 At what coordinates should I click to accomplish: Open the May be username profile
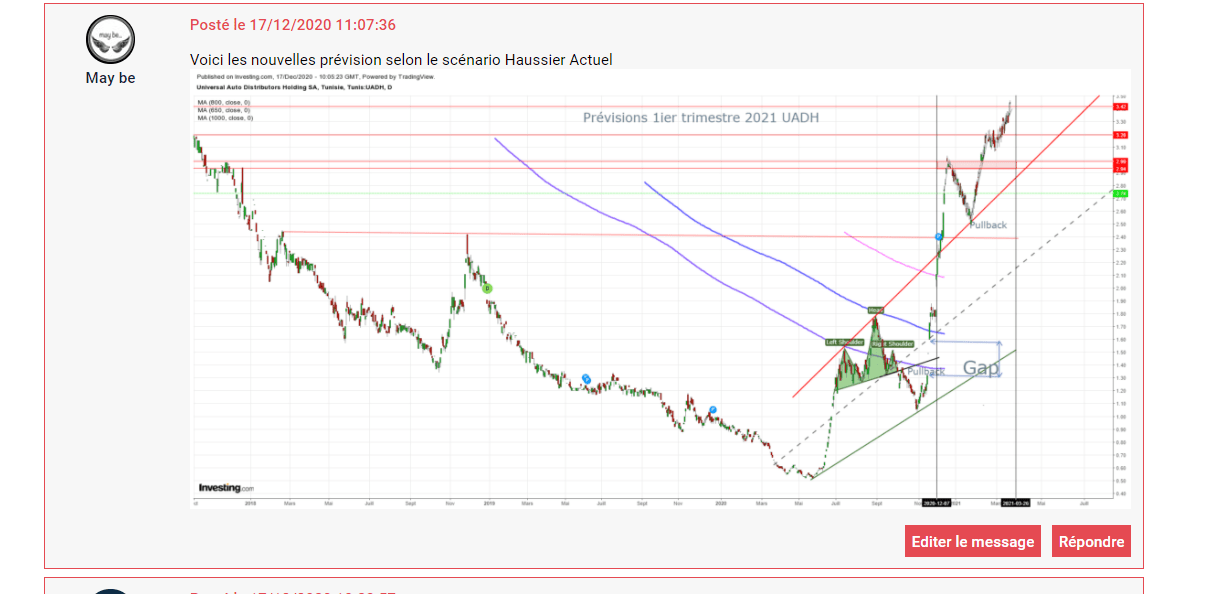coord(110,78)
